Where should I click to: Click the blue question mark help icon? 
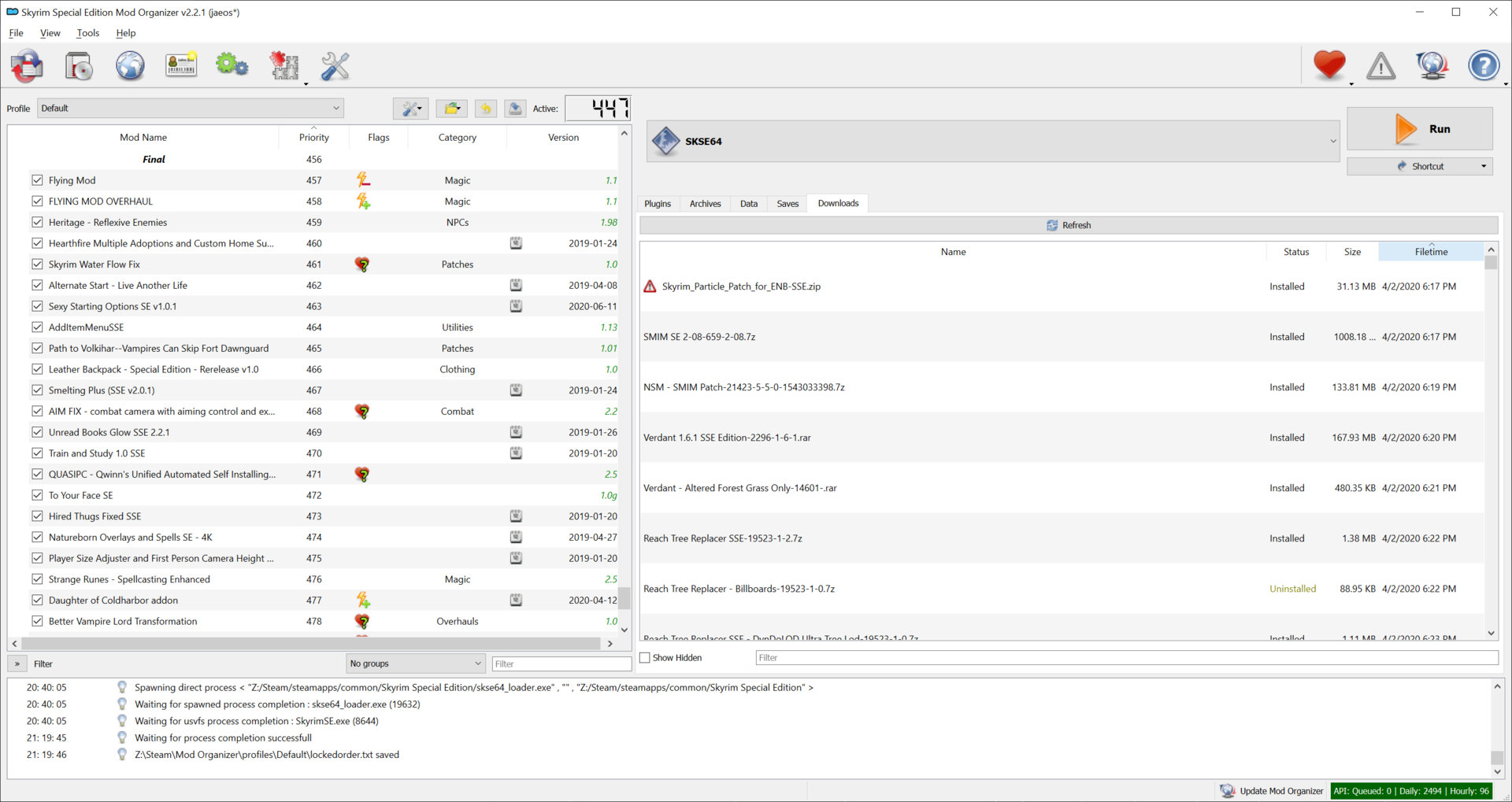(1484, 65)
